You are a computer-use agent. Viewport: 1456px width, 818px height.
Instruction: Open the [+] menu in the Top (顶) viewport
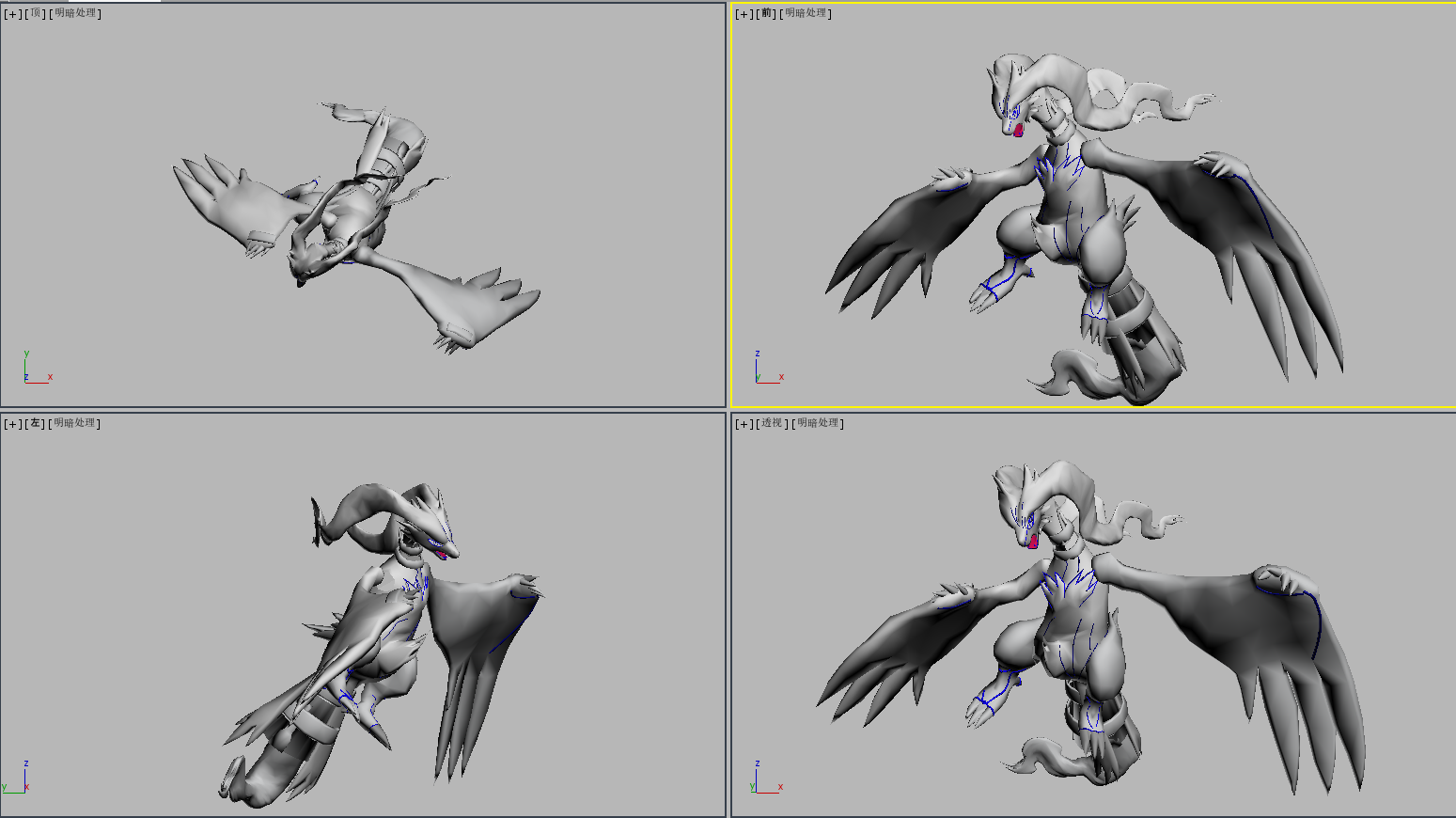tap(12, 14)
